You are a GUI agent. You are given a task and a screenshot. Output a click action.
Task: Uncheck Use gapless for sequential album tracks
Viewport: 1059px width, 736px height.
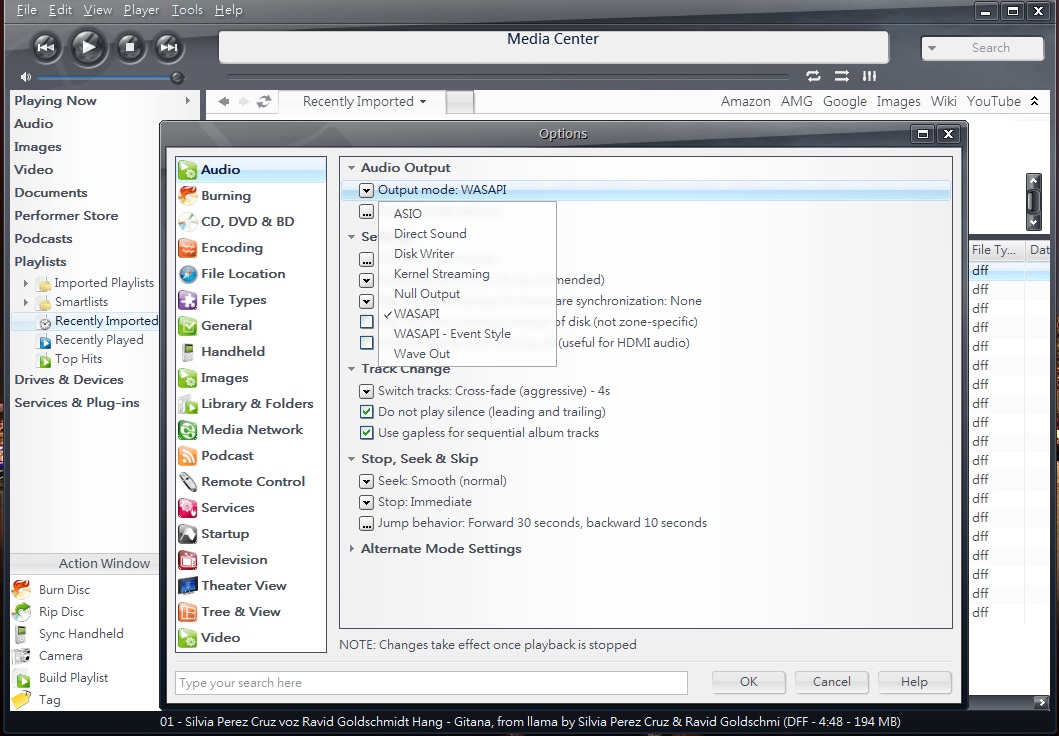tap(367, 433)
